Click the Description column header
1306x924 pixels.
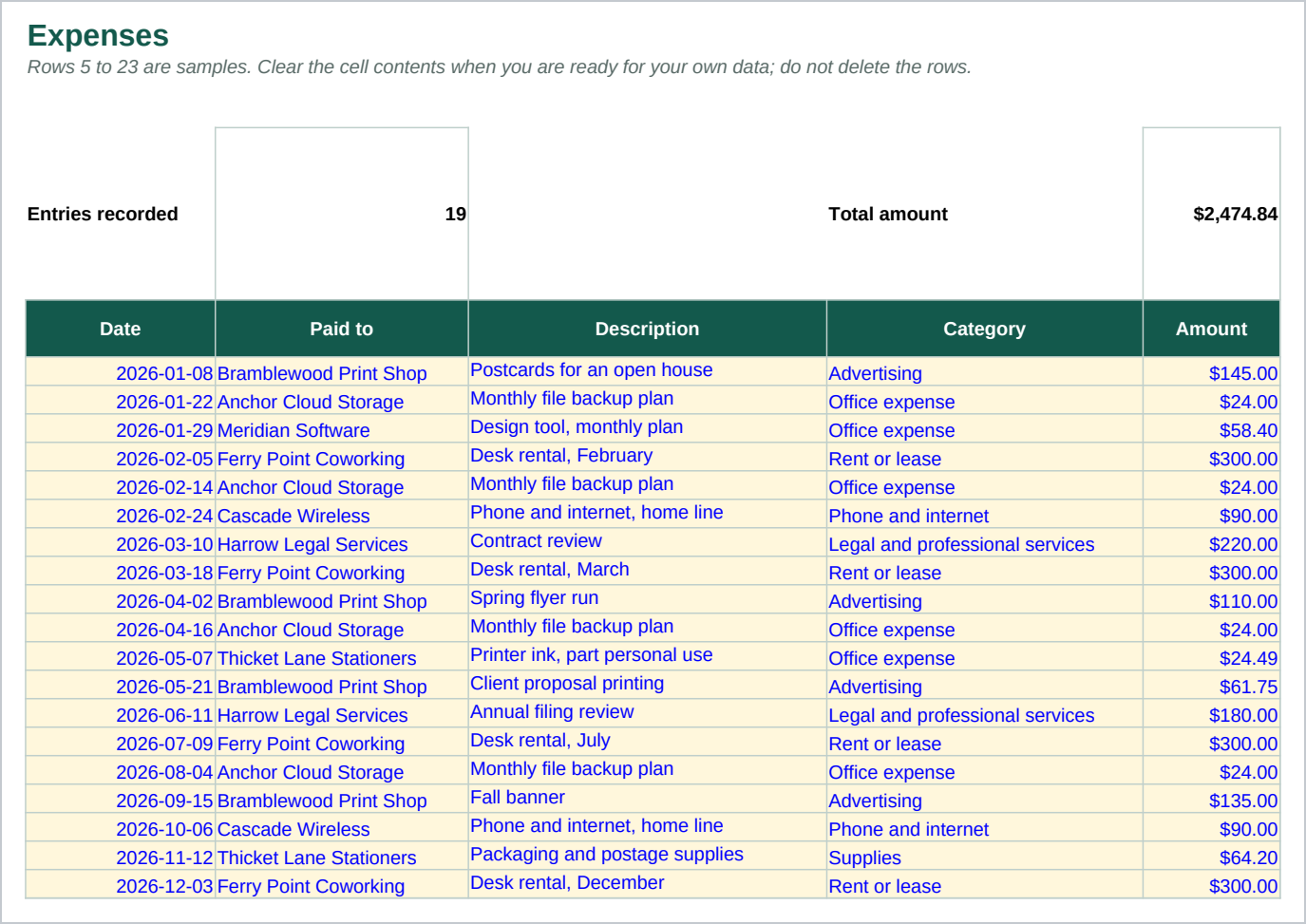(648, 329)
